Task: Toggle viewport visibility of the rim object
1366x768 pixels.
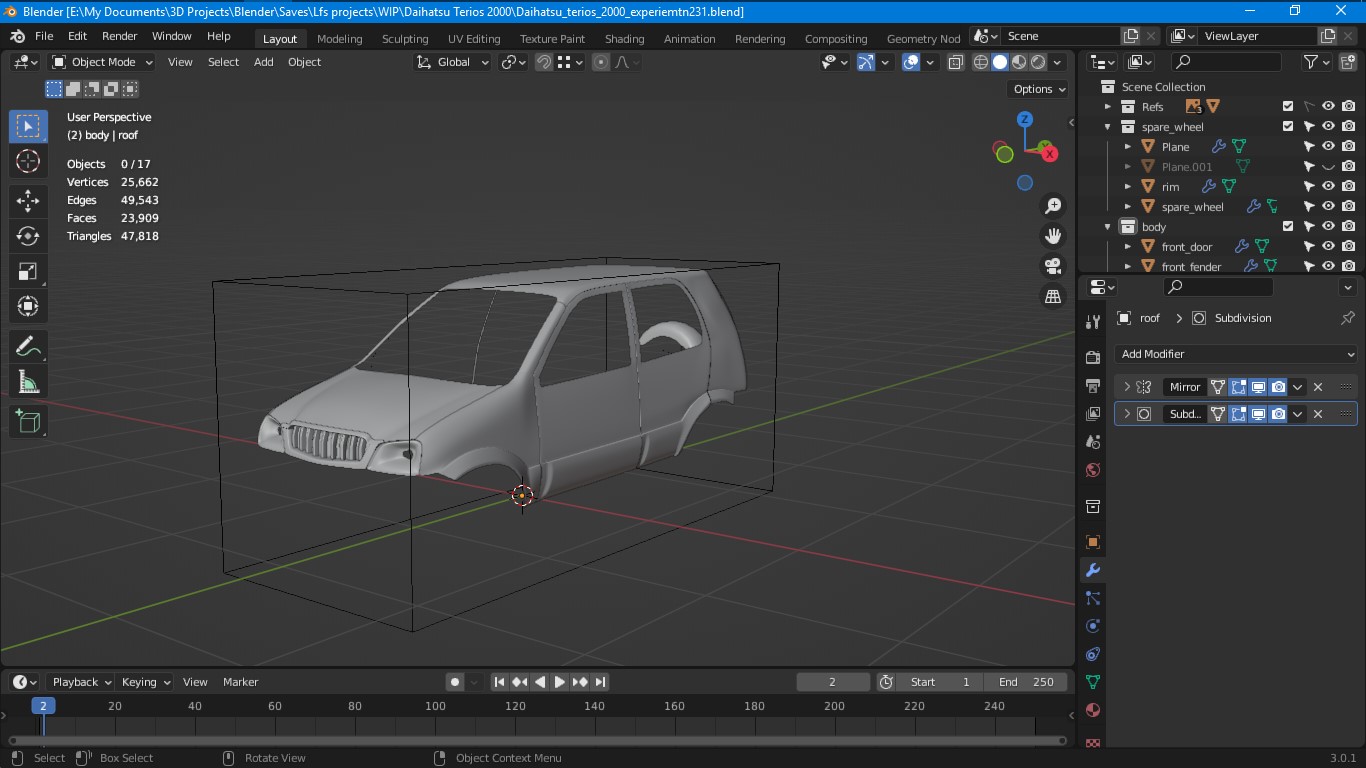Action: [x=1328, y=187]
